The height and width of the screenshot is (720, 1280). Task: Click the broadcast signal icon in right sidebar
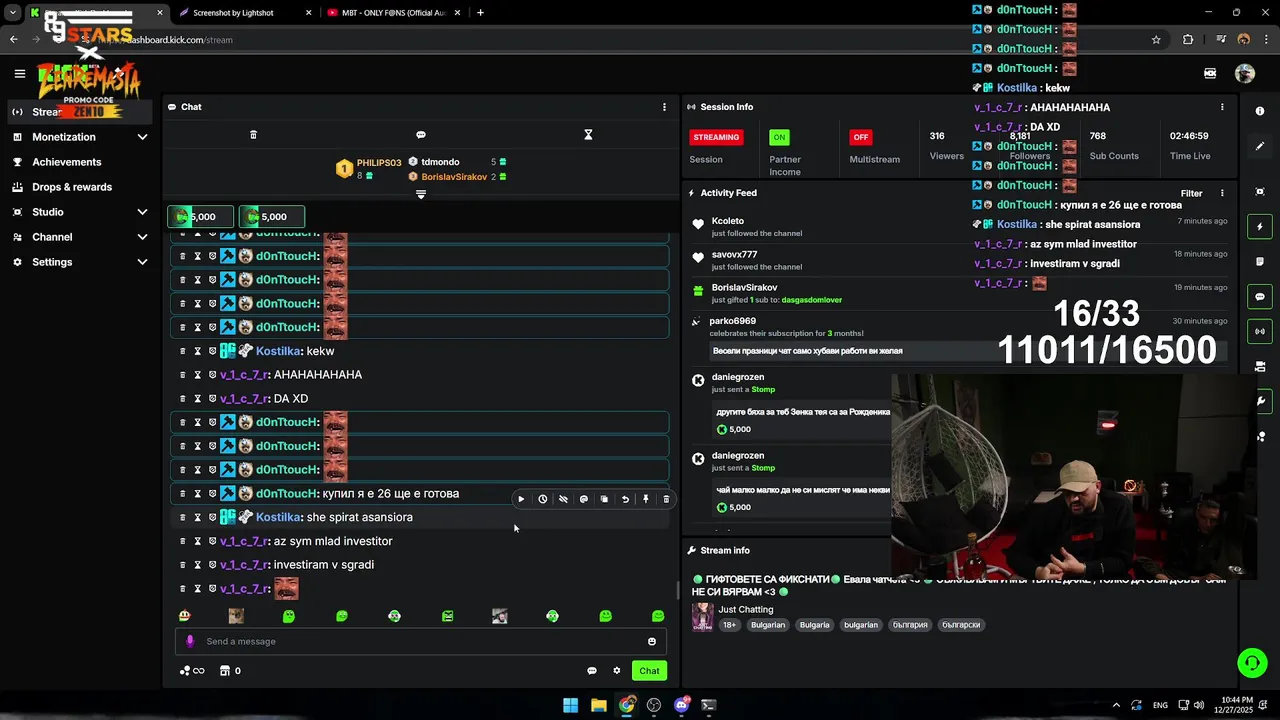[x=1260, y=331]
